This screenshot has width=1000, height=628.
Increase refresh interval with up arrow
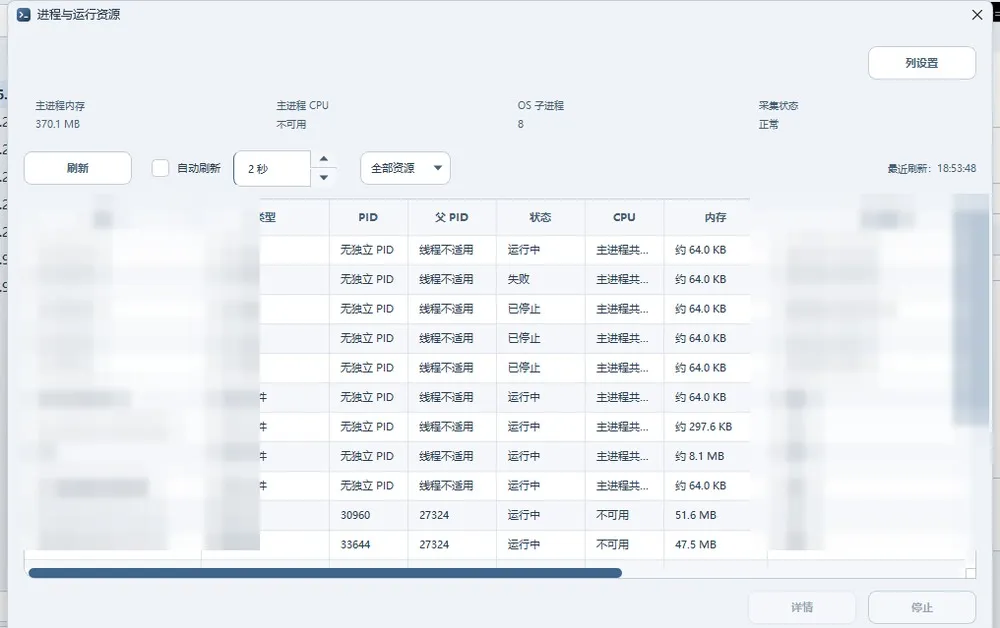pos(324,159)
